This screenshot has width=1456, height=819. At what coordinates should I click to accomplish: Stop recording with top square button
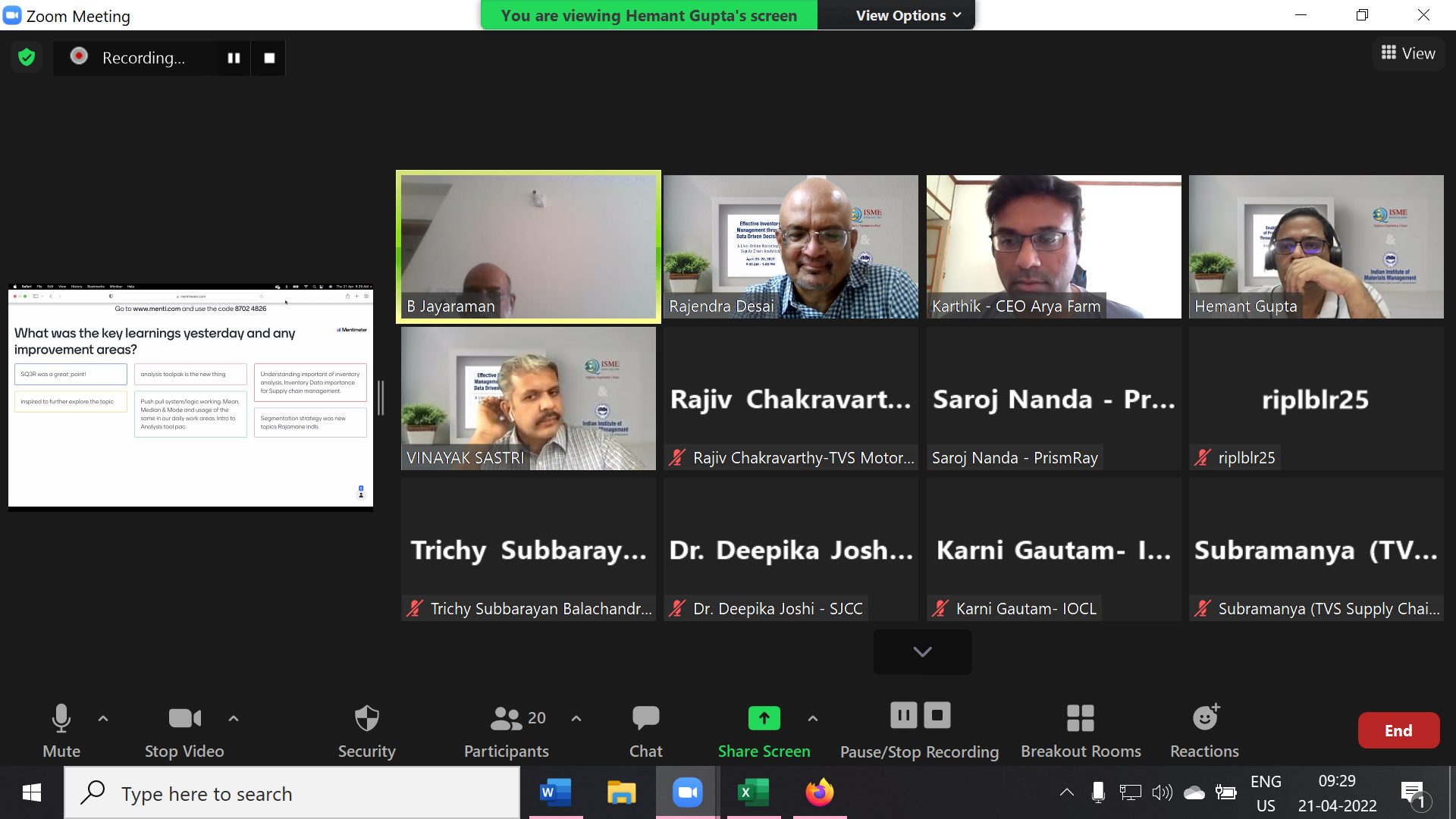coord(269,58)
